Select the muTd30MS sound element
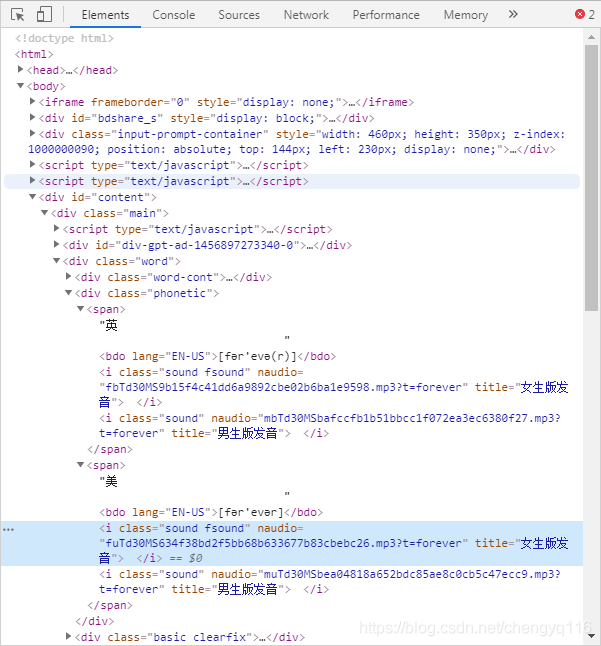 click(330, 582)
